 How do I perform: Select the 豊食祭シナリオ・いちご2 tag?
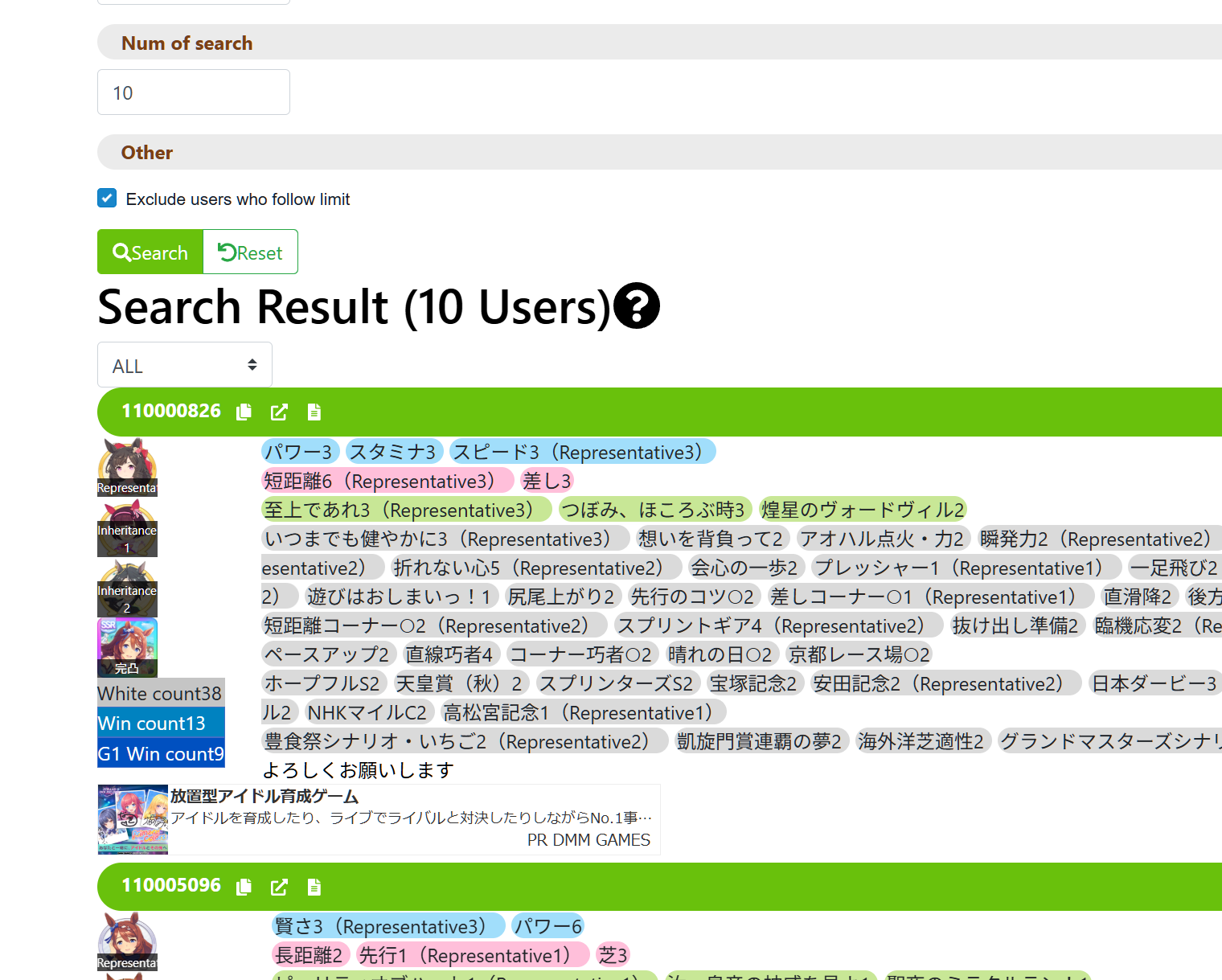[x=465, y=741]
